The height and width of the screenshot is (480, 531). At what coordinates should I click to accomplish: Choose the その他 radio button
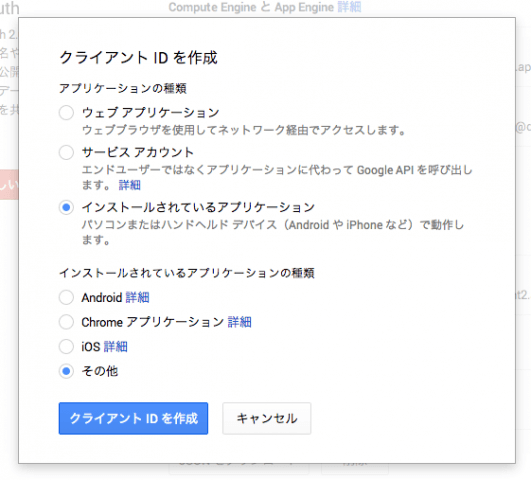tap(66, 371)
